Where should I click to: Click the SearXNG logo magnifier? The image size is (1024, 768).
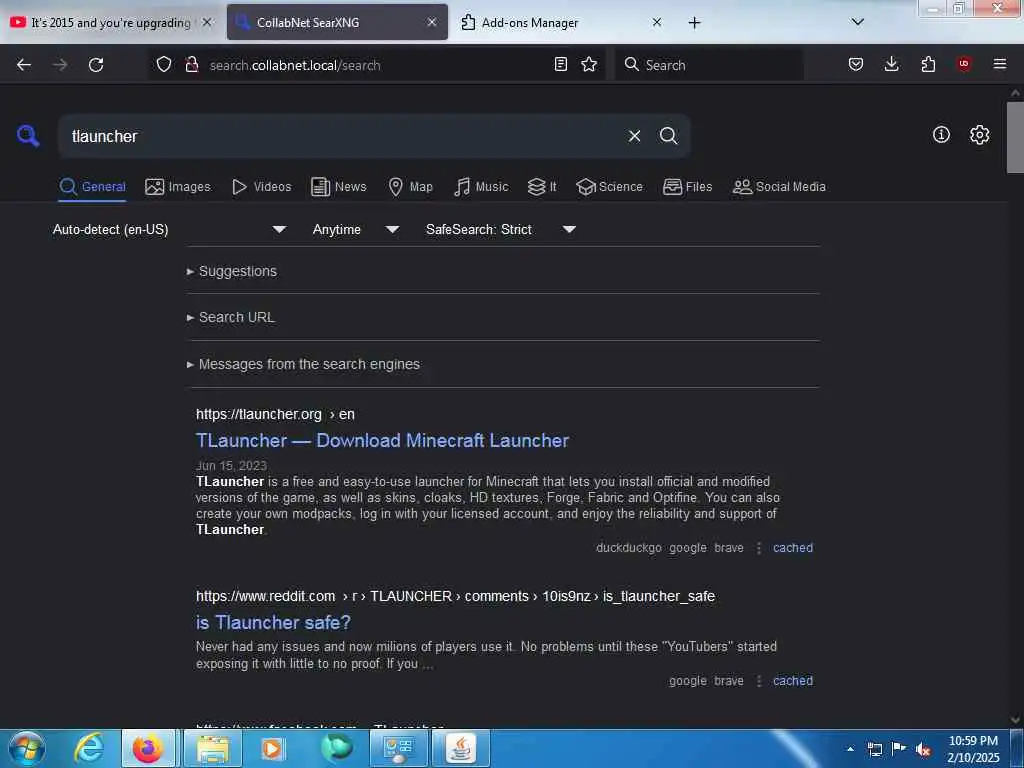pos(28,136)
